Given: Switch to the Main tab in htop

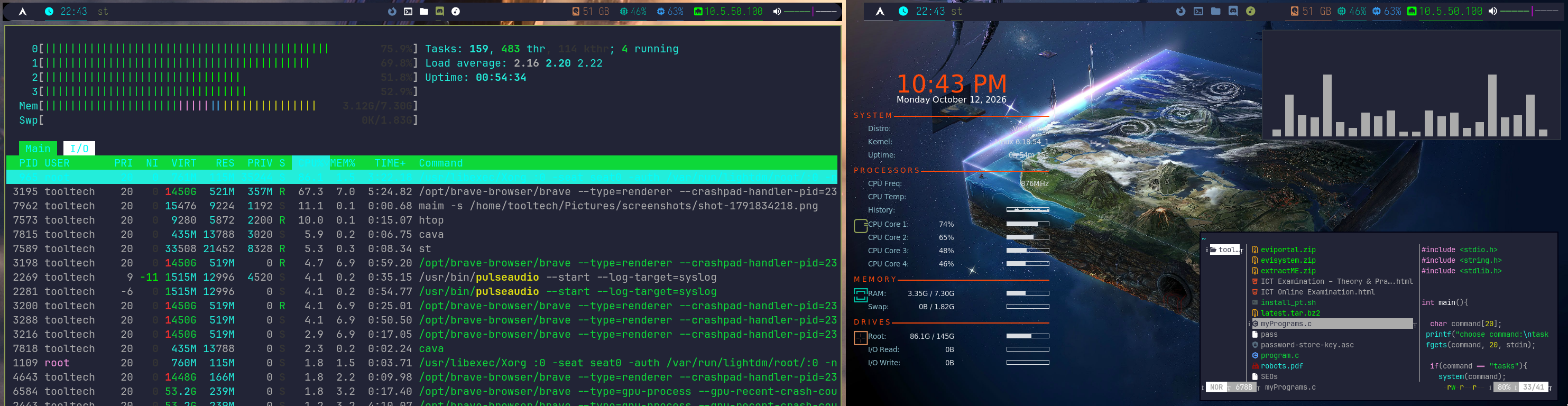Looking at the screenshot, I should (38, 149).
